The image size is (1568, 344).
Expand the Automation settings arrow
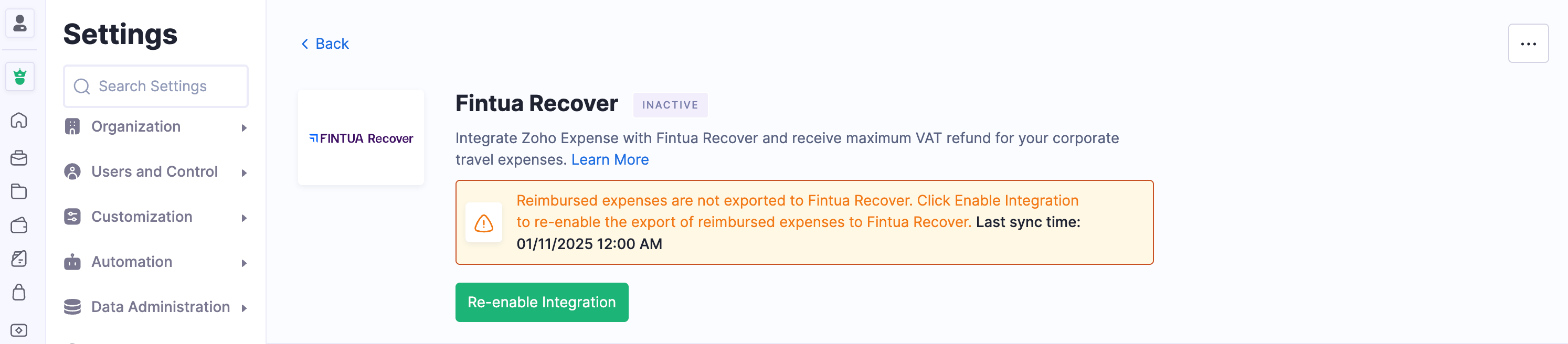click(x=243, y=263)
